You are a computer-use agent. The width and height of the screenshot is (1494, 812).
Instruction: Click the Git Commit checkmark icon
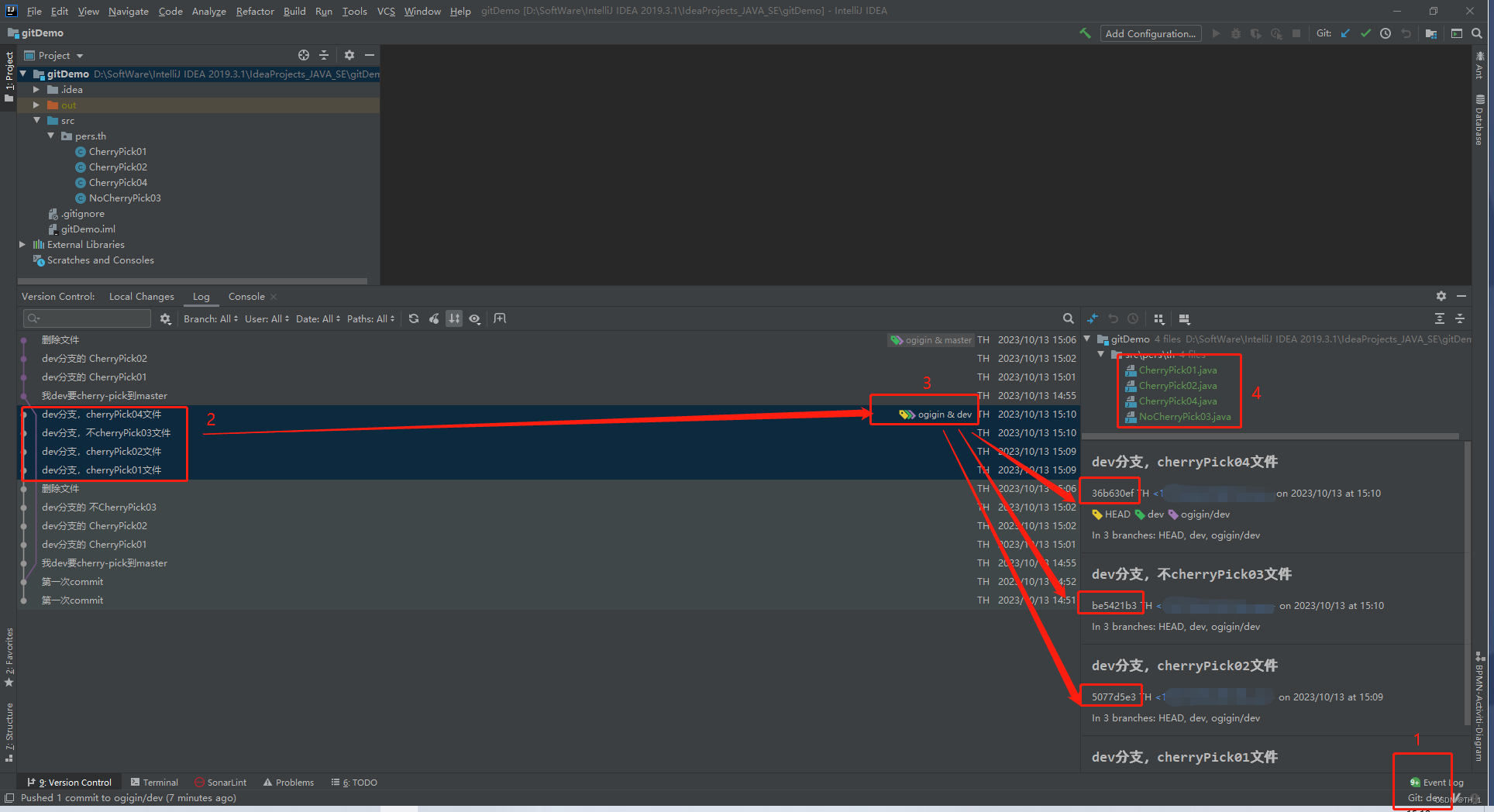pos(1365,33)
